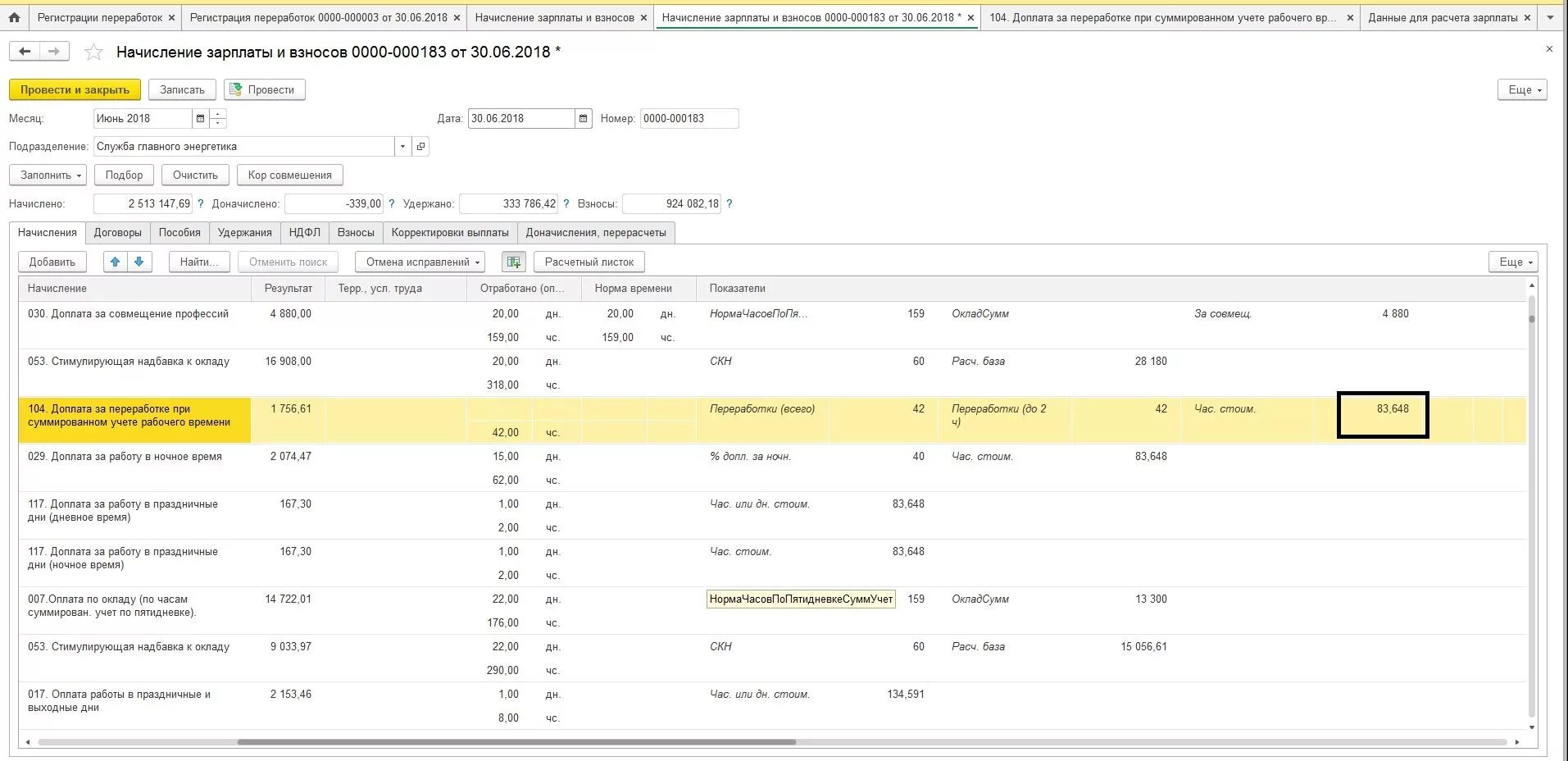Add document to favorites with star icon
The image size is (1568, 761).
[x=94, y=52]
